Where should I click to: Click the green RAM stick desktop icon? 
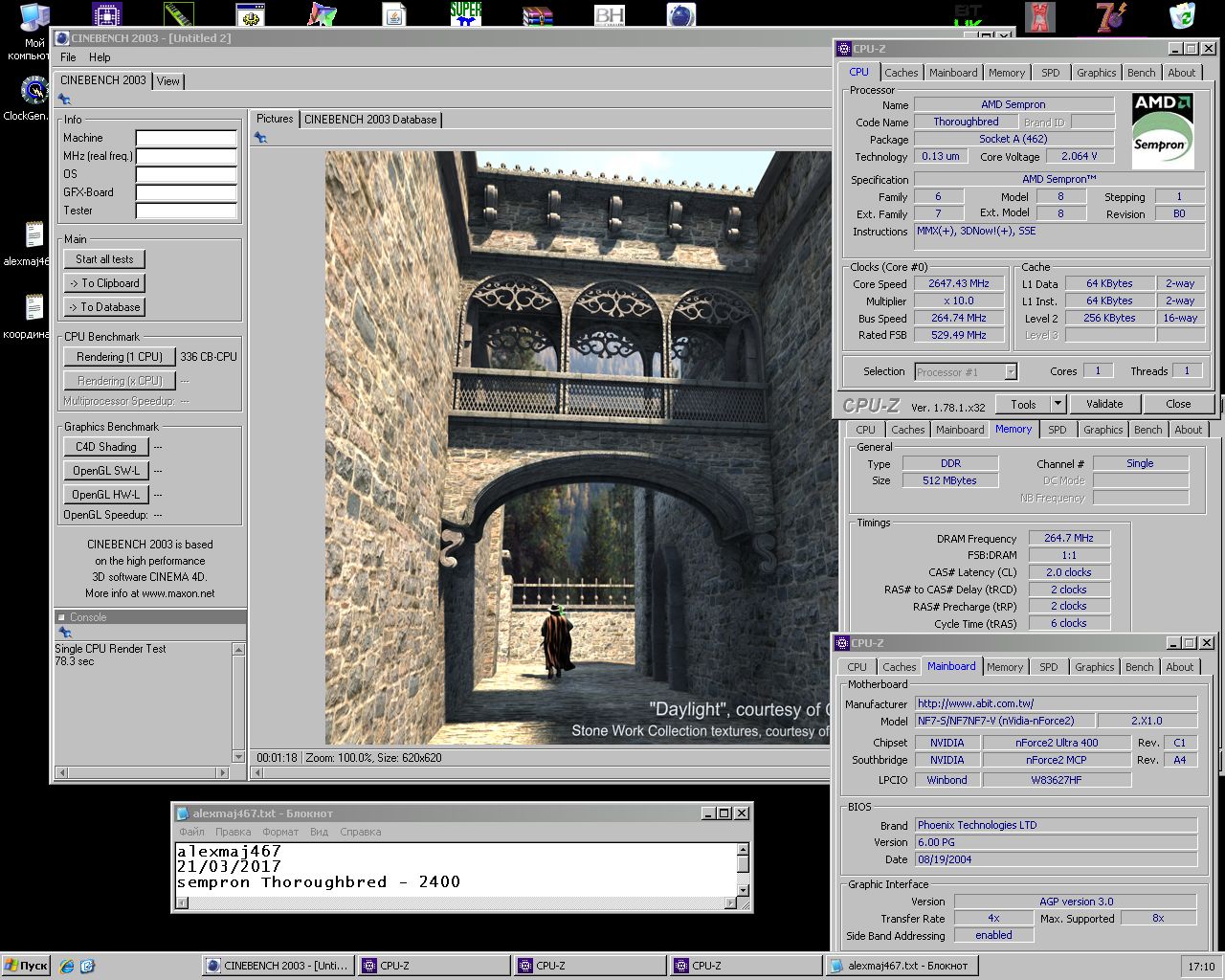click(x=179, y=14)
